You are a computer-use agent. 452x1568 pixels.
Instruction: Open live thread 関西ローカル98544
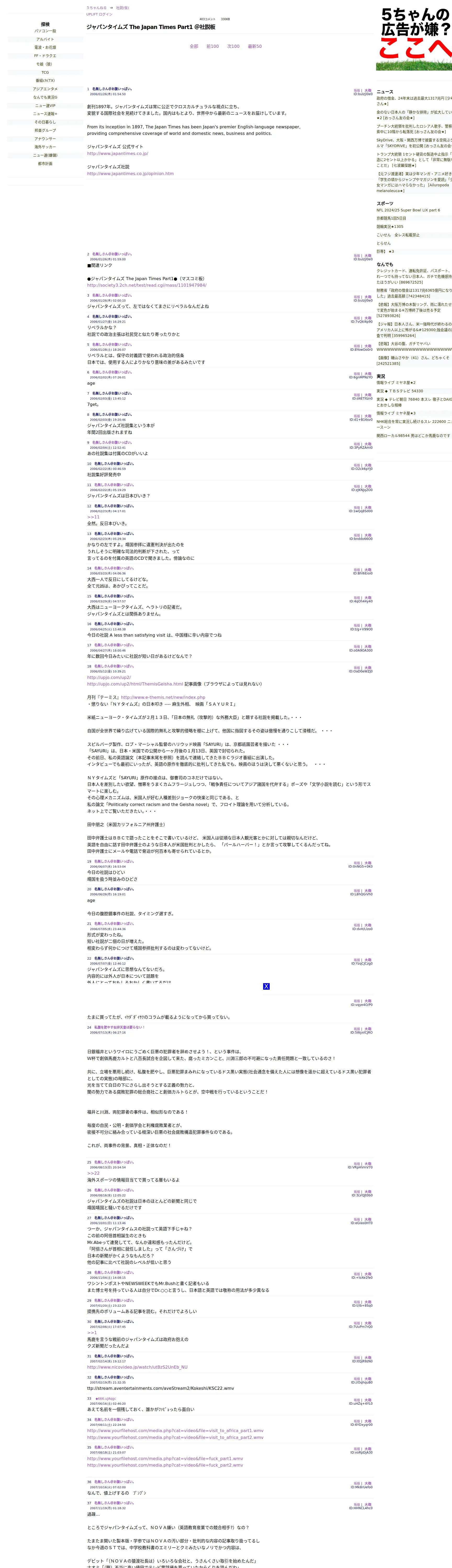pyautogui.click(x=414, y=436)
